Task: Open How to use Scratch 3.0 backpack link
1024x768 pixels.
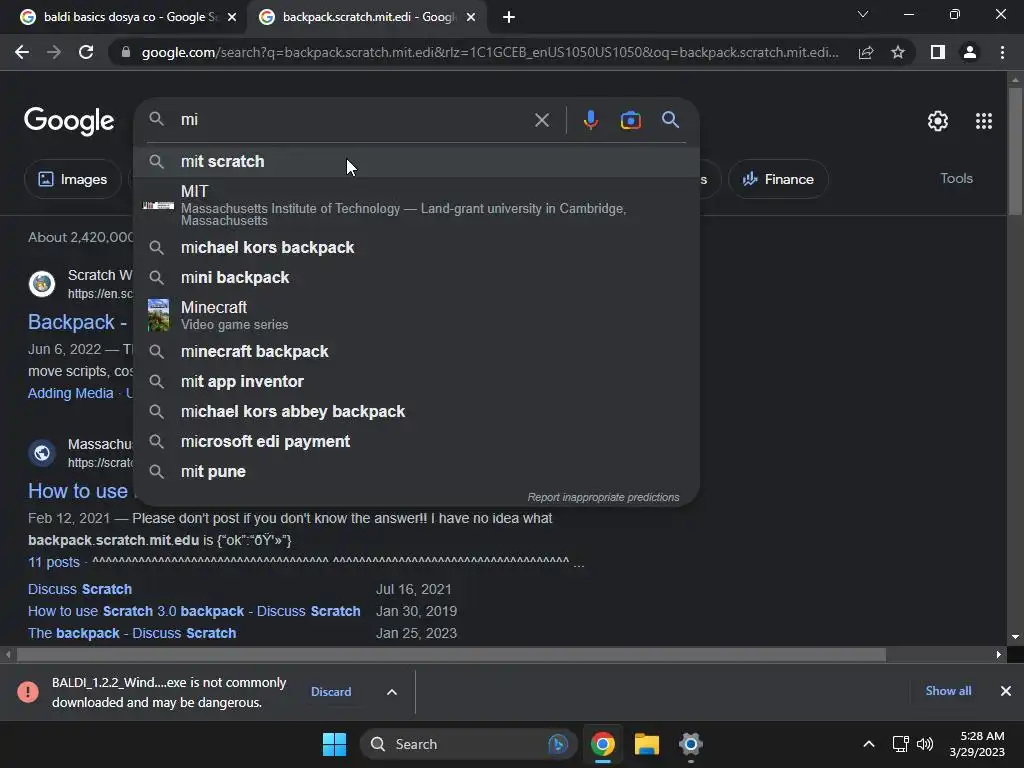Action: pyautogui.click(x=194, y=611)
